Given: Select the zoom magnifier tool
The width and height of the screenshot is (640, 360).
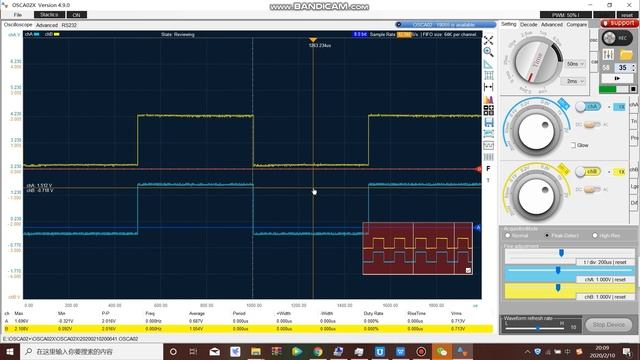Looking at the screenshot, I should click(488, 52).
